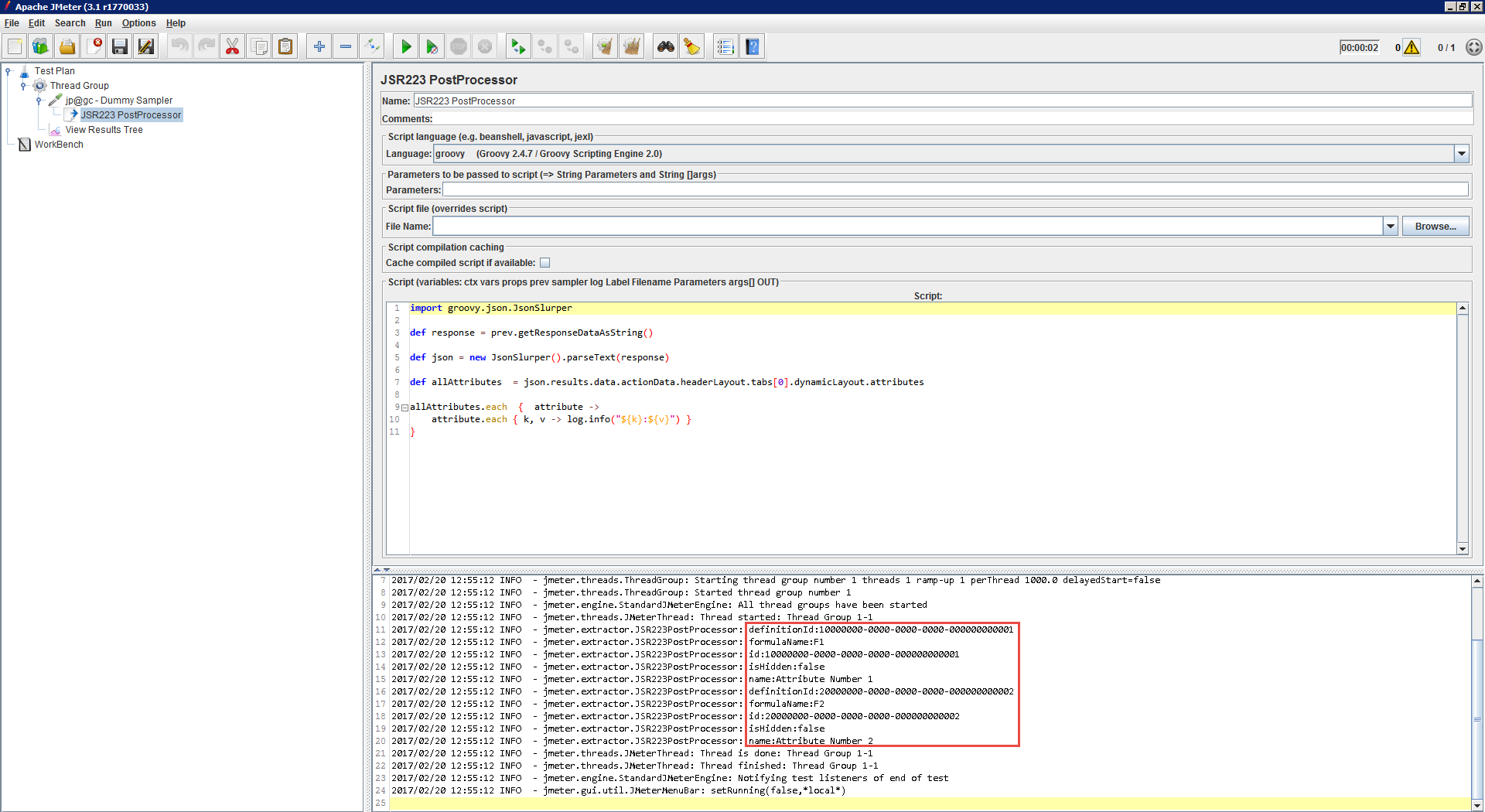Open the Help menu
The width and height of the screenshot is (1485, 812).
pos(176,23)
